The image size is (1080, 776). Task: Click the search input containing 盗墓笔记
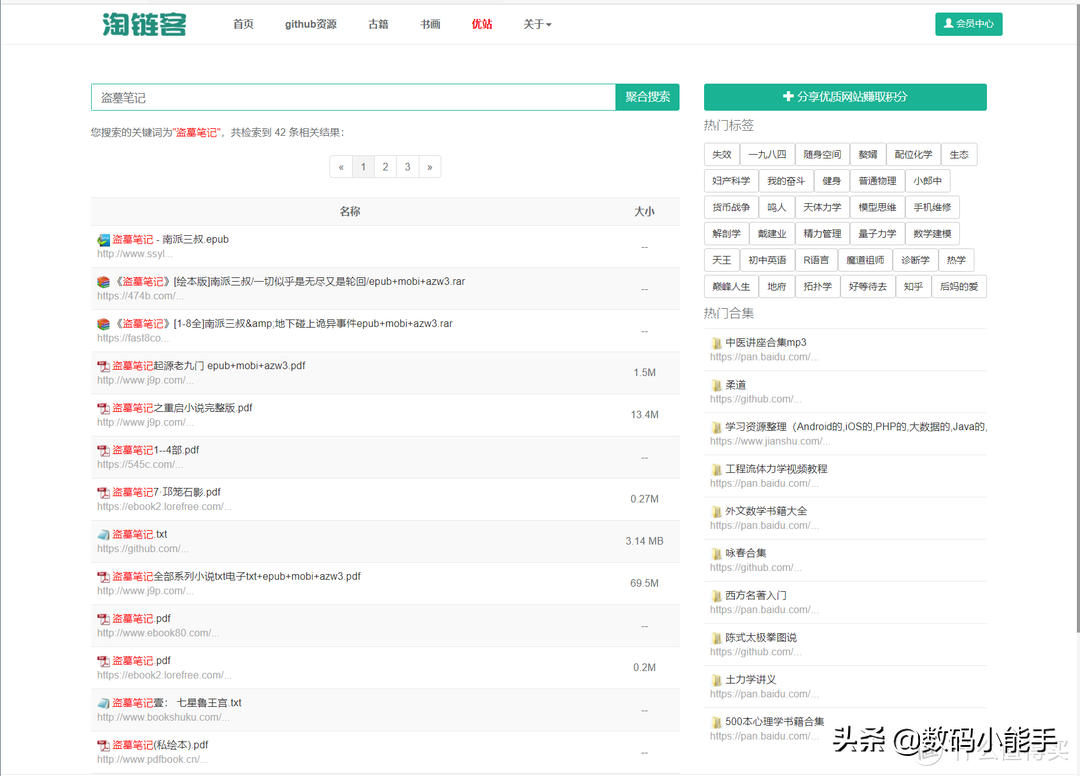click(350, 97)
